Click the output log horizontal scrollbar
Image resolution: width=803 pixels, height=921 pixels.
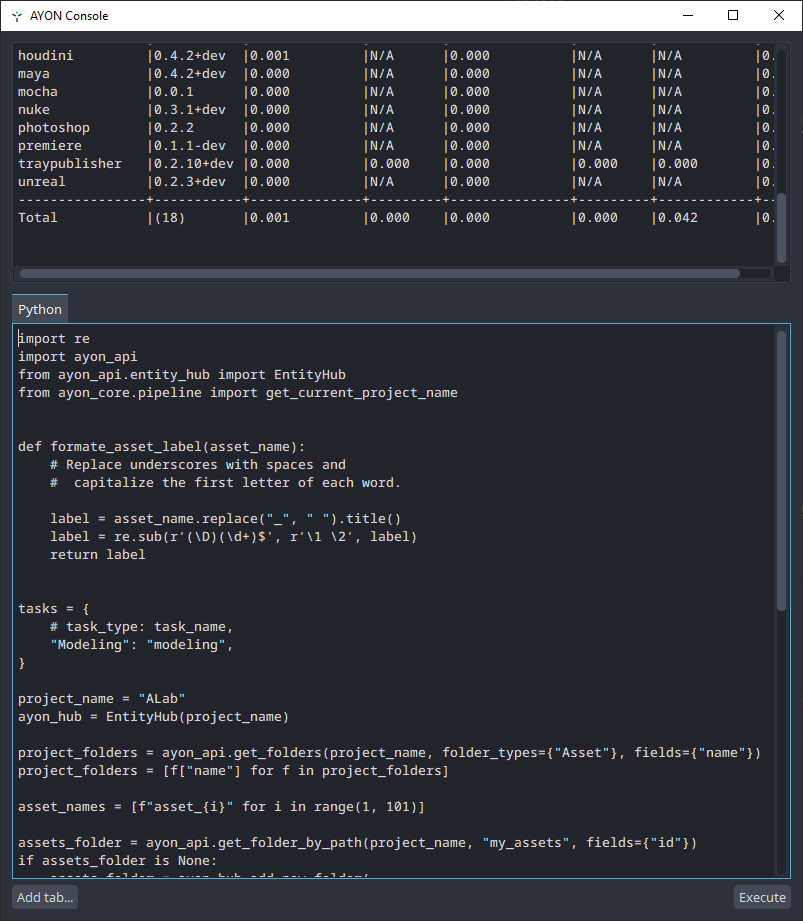point(379,273)
